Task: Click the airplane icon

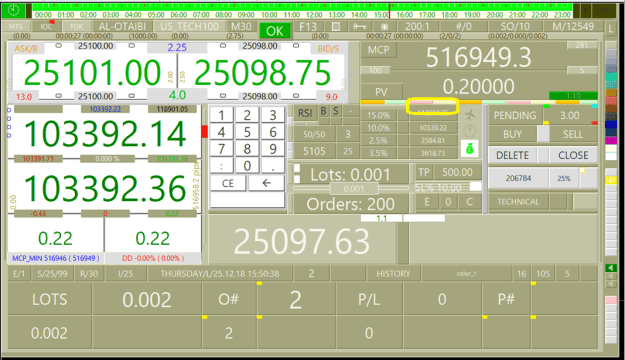Action: pos(470,115)
